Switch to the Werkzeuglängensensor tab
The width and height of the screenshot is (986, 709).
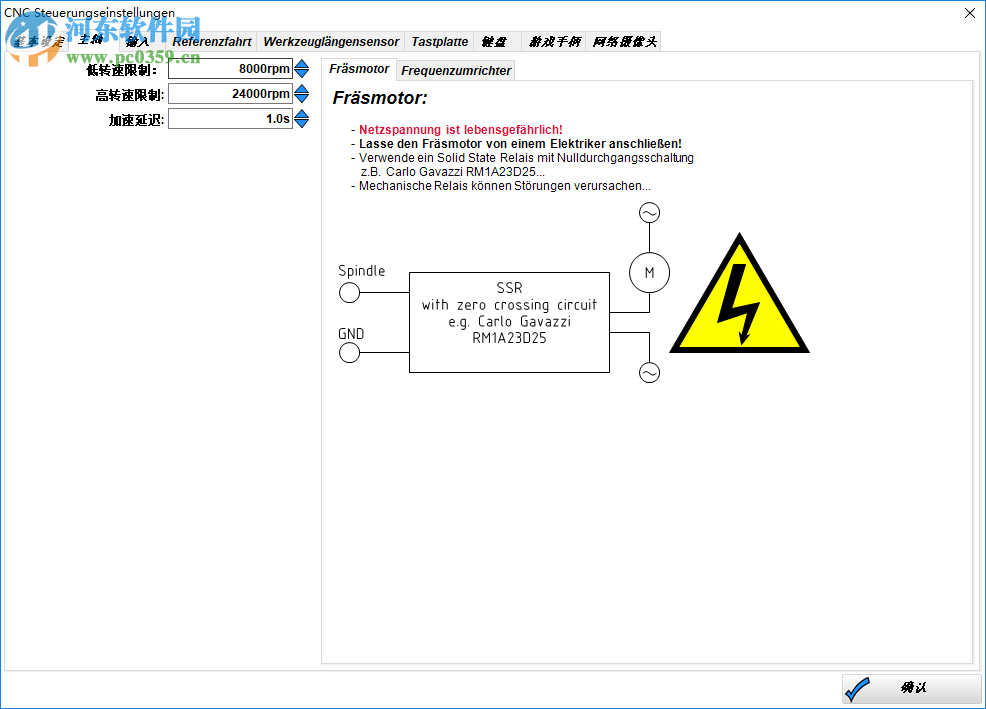tap(331, 42)
